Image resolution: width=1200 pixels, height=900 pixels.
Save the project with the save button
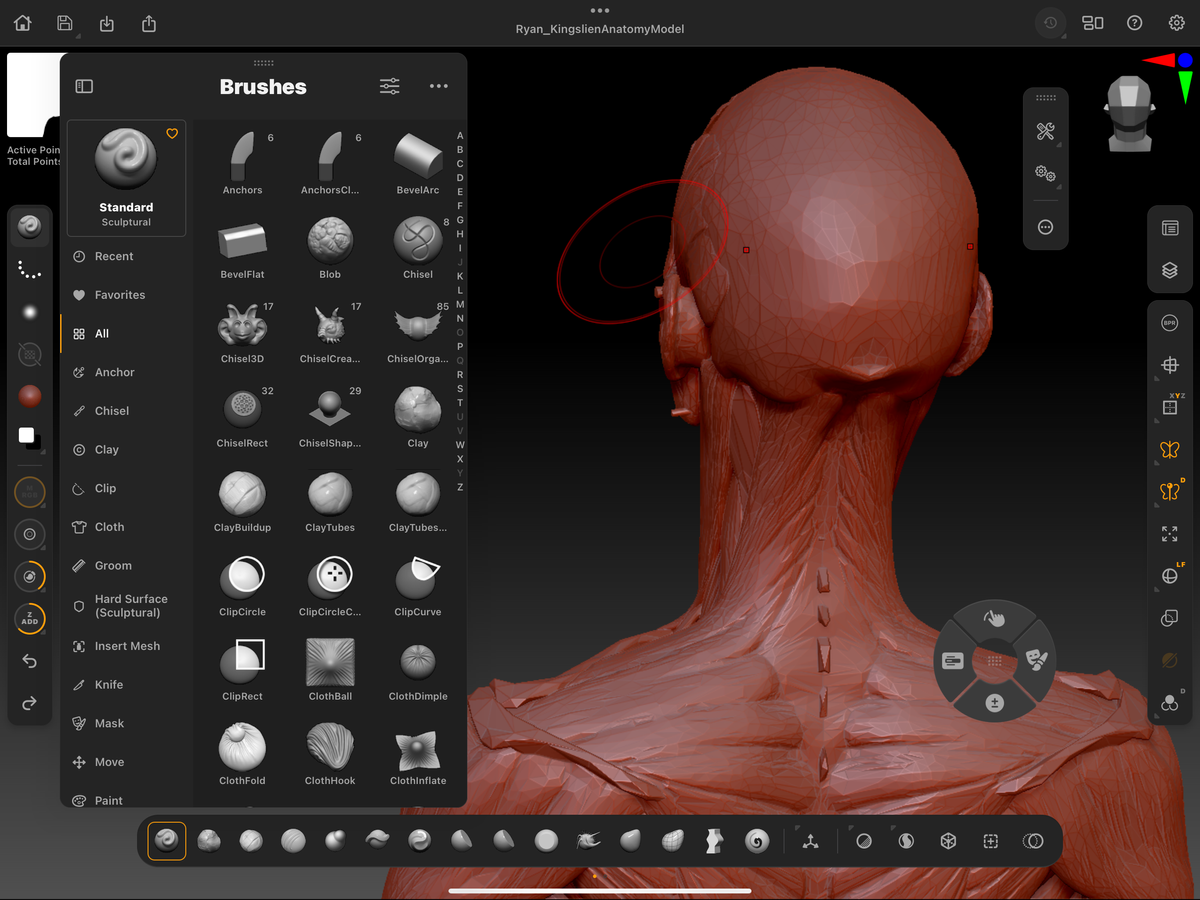(65, 22)
